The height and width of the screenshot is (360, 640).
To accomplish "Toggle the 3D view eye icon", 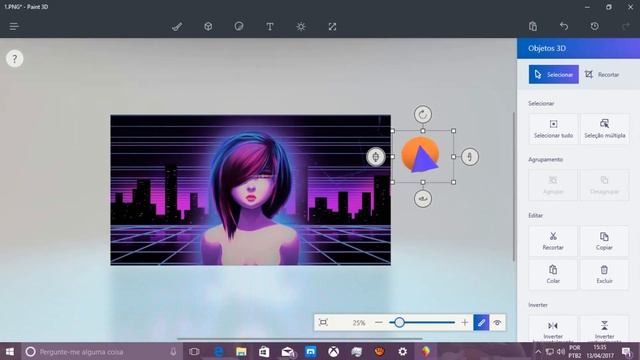I will coord(497,322).
